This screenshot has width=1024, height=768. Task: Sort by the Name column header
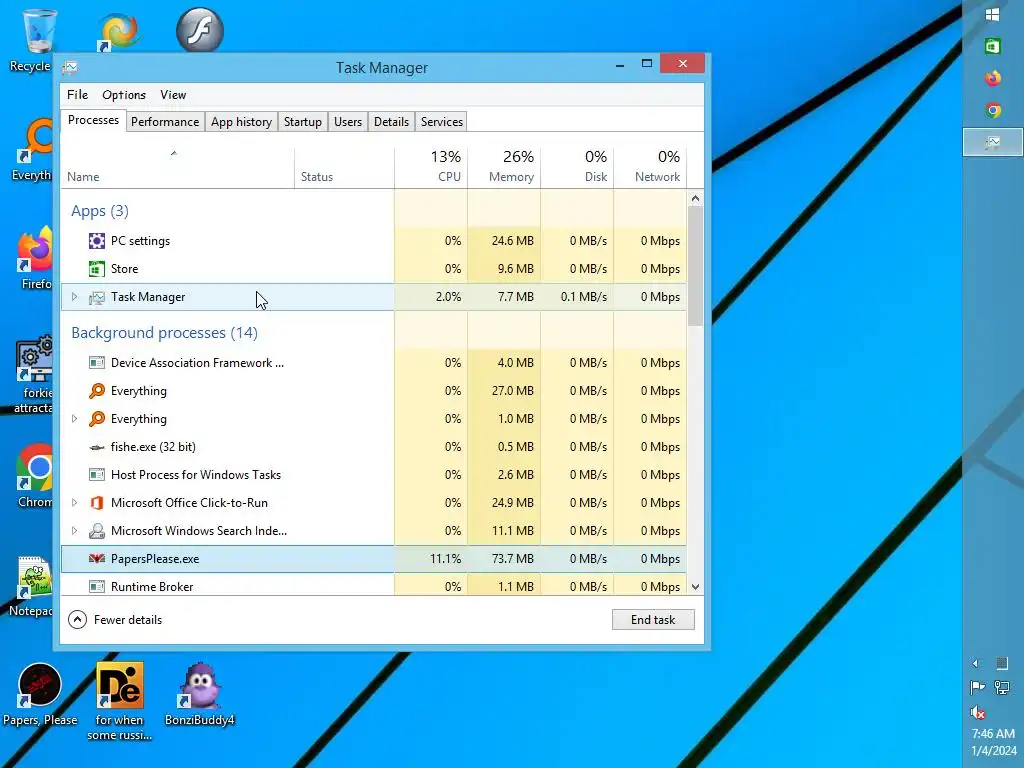[177, 168]
